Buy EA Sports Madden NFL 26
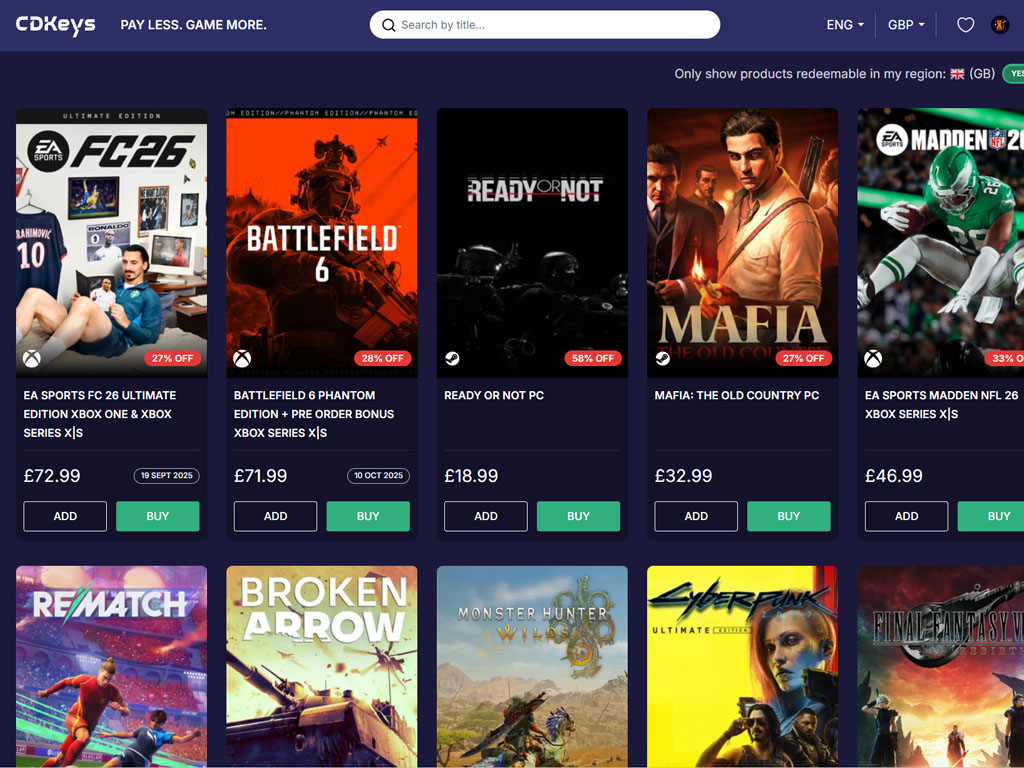This screenshot has width=1024, height=768. (991, 516)
